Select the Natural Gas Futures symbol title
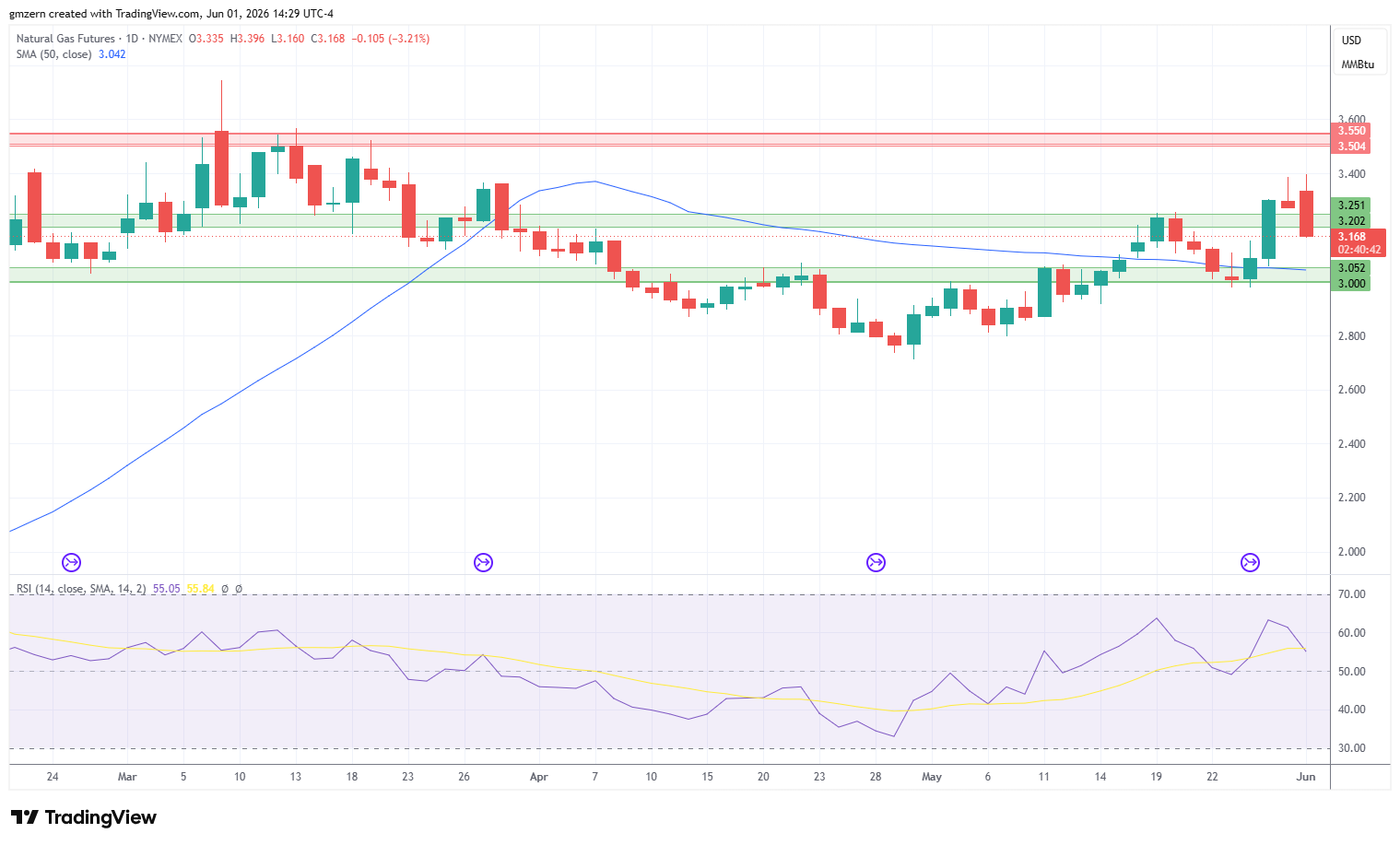The width and height of the screenshot is (1400, 845). [x=65, y=39]
